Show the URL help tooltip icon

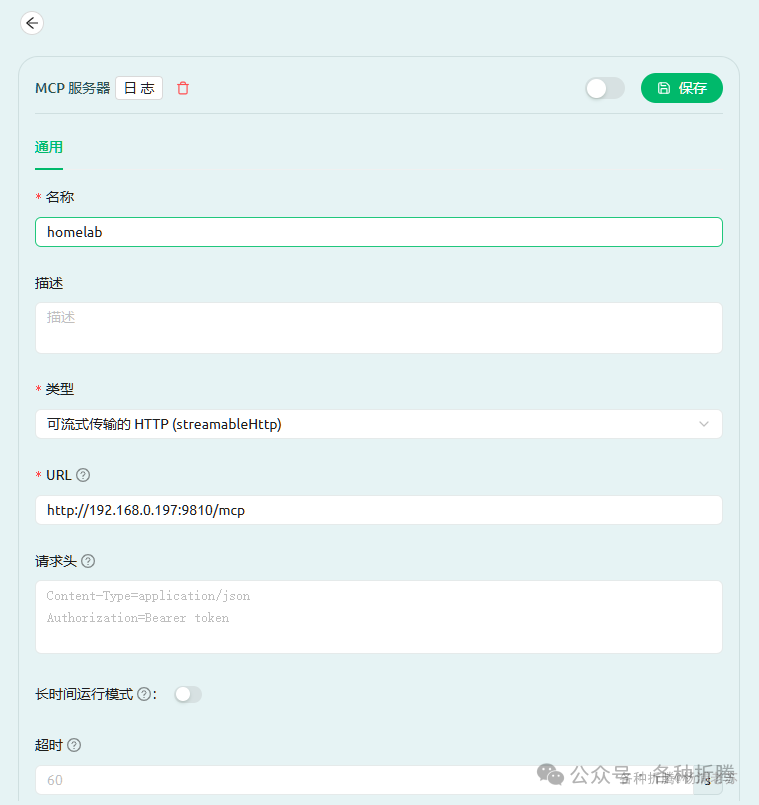point(83,475)
